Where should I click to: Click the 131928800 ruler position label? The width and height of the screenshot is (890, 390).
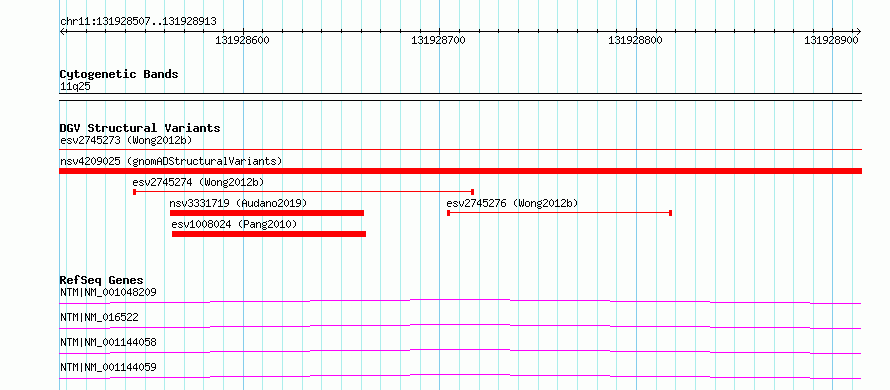(635, 40)
